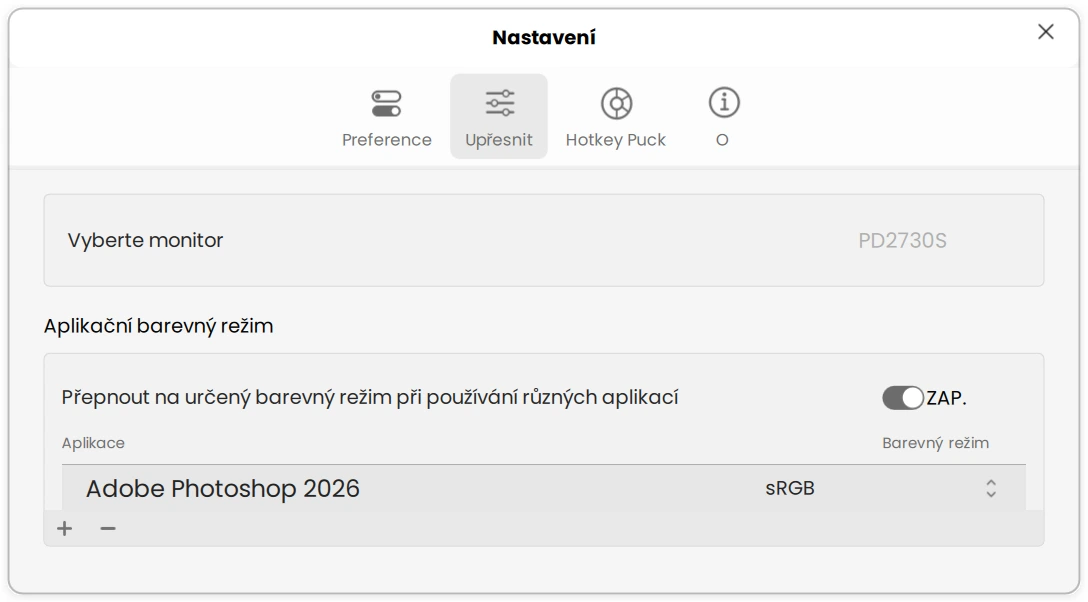Open the O (About) tab

click(x=723, y=115)
